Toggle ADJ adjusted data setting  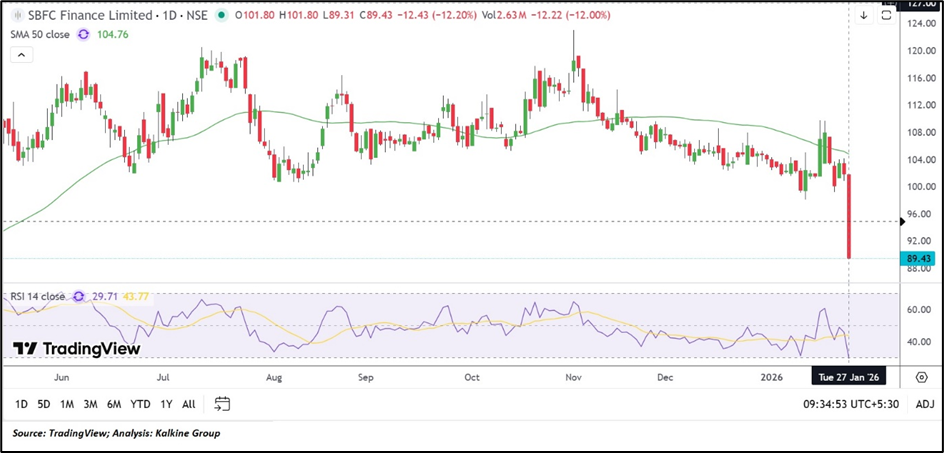[924, 404]
